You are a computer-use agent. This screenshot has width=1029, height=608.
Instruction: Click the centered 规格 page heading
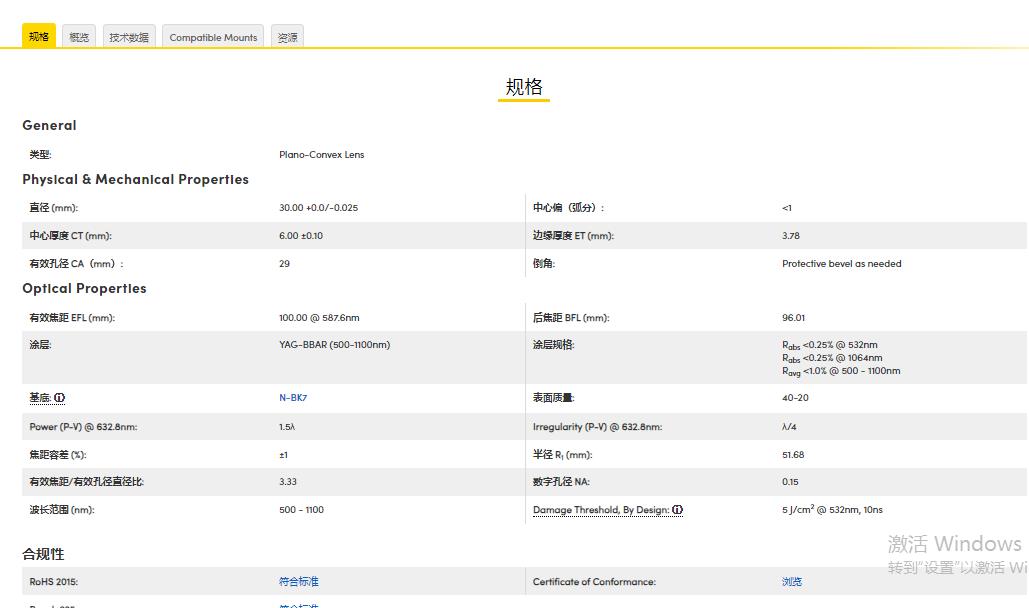(x=524, y=87)
